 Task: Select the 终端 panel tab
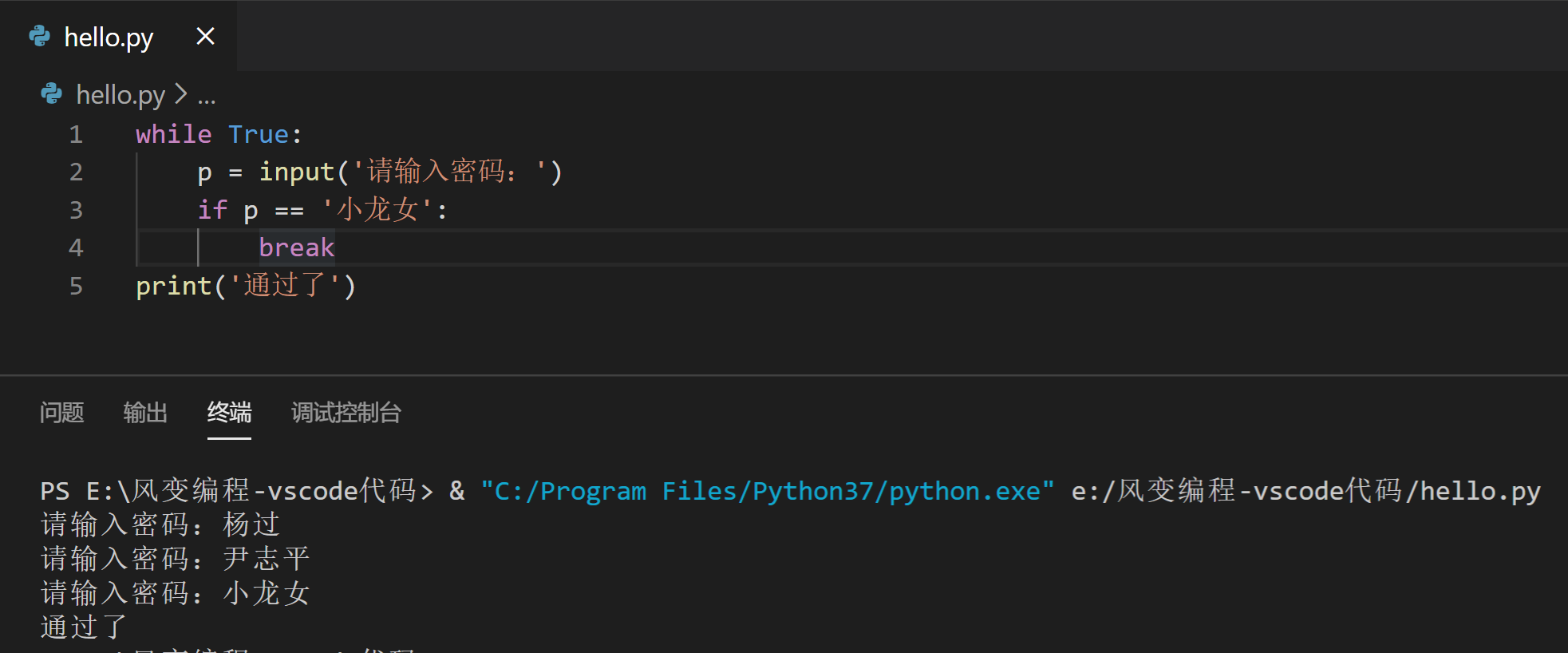[229, 413]
